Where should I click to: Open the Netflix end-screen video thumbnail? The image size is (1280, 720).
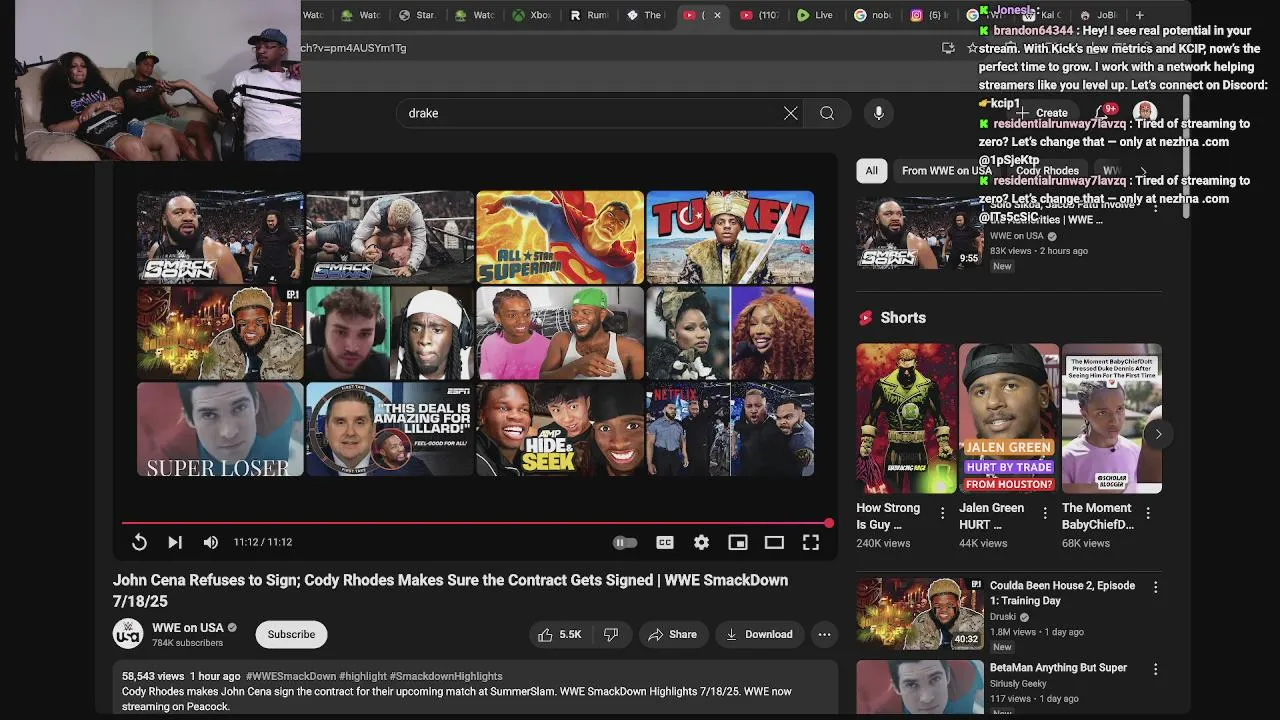click(x=730, y=429)
